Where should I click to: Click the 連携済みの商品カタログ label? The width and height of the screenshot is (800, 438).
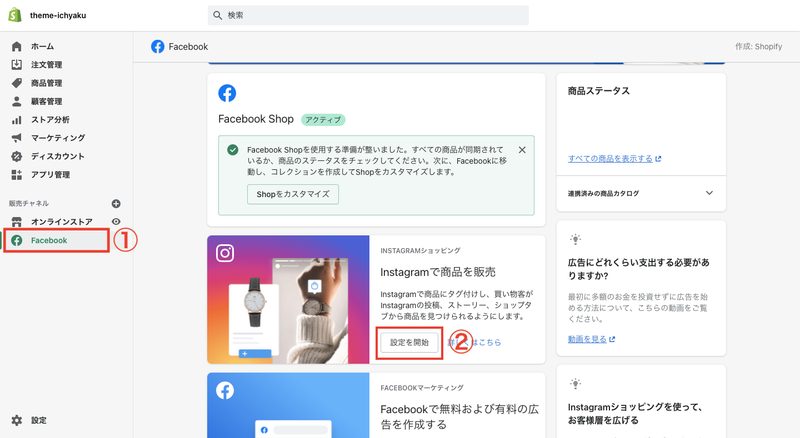(x=603, y=193)
